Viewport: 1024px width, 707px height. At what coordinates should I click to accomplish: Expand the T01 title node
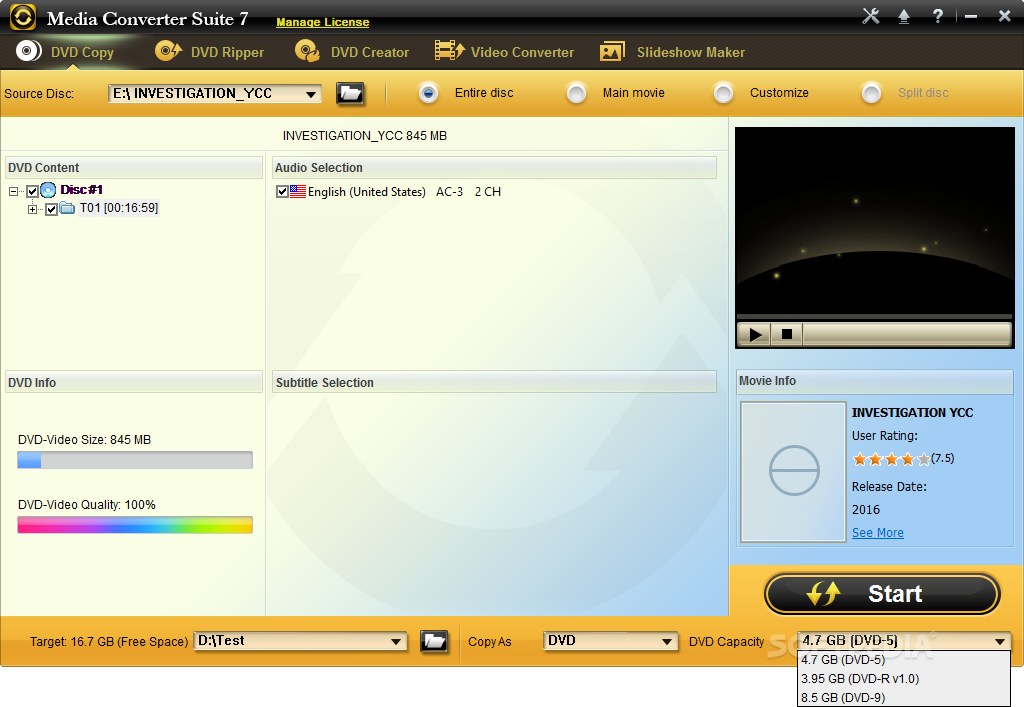[x=32, y=210]
